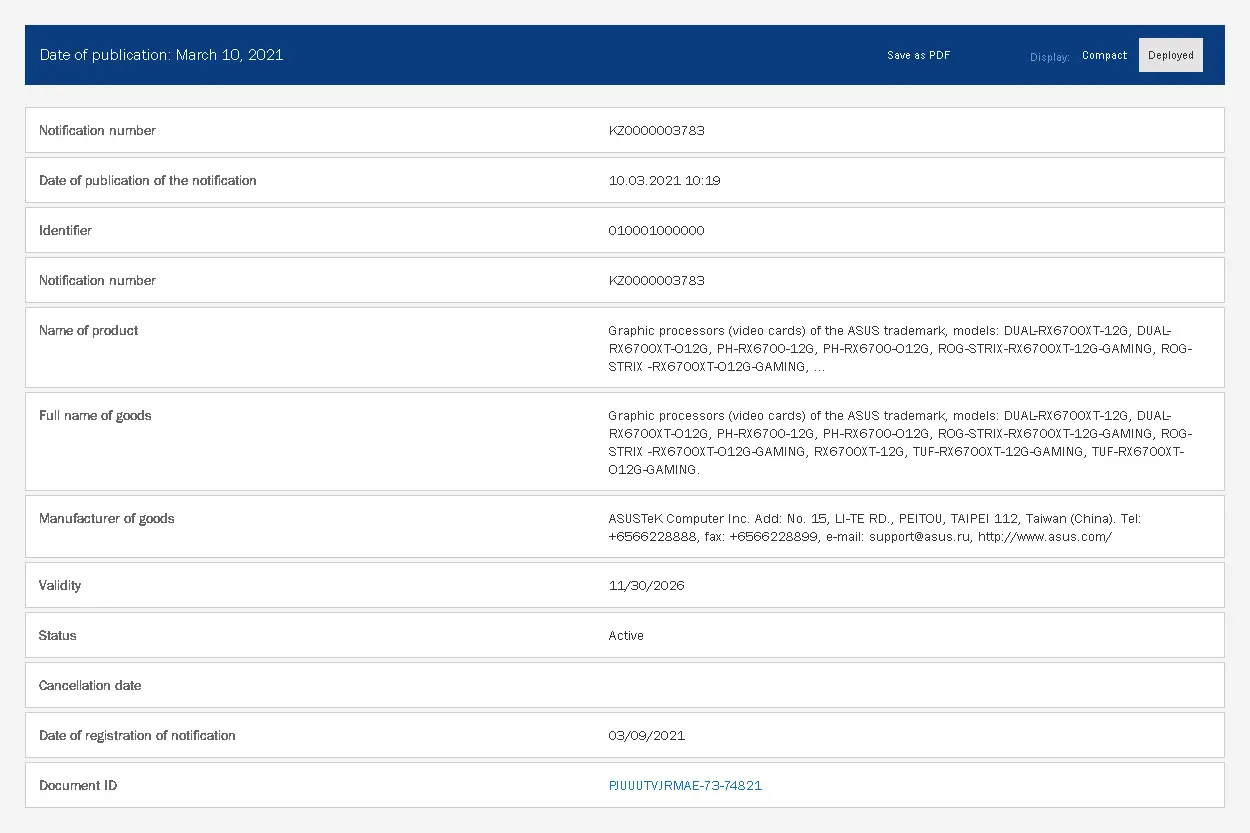The image size is (1250, 833).
Task: Click first Notification number value KZ0000003783
Action: point(656,130)
